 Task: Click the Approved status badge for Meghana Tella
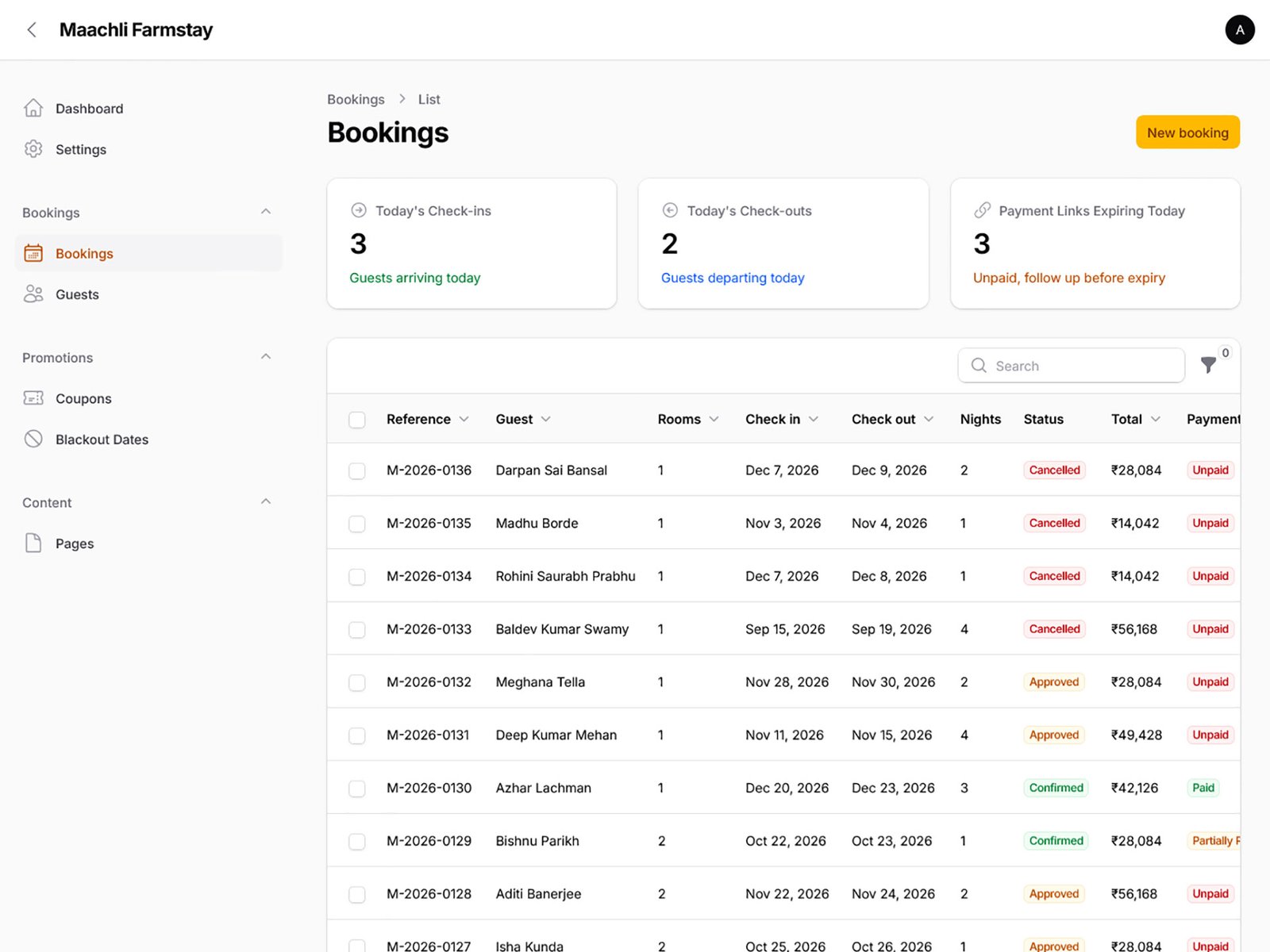pyautogui.click(x=1053, y=681)
